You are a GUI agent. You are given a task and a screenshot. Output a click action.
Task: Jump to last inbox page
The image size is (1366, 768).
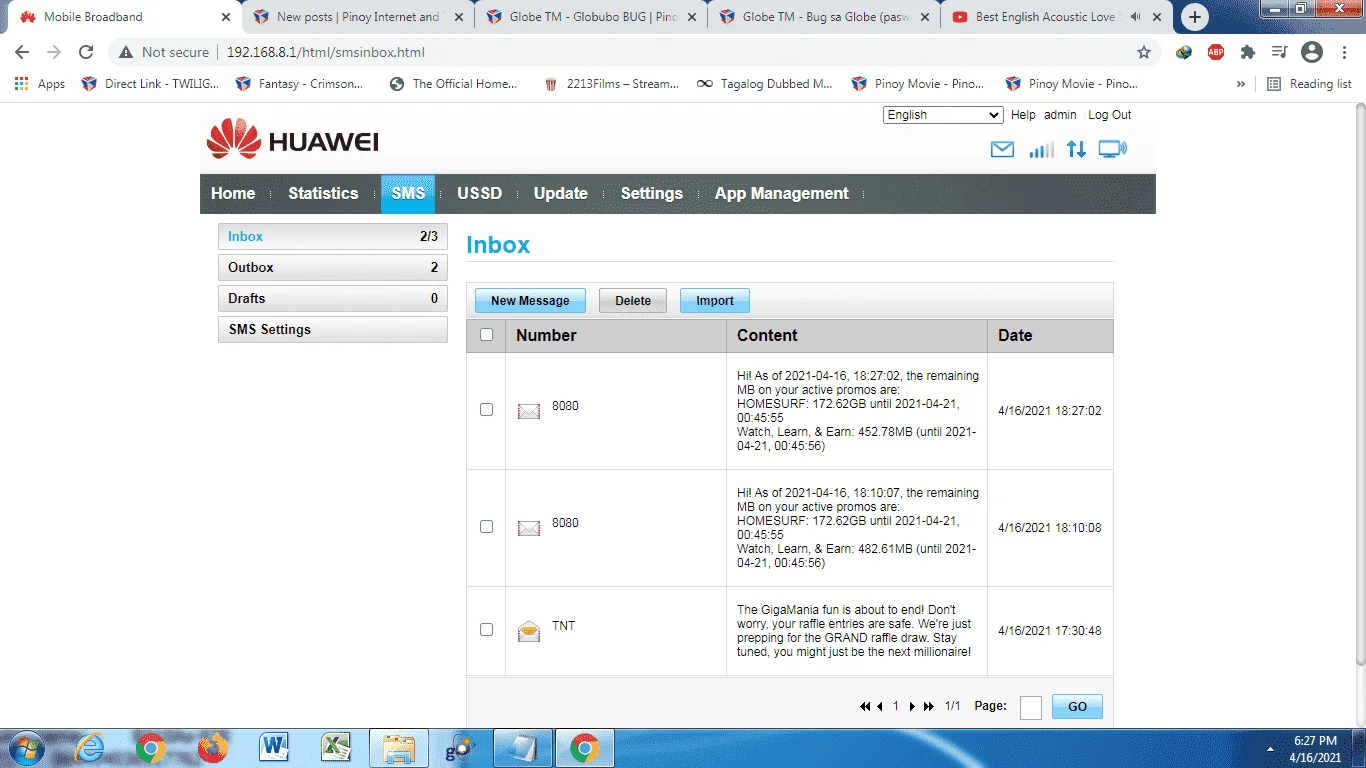pyautogui.click(x=929, y=707)
